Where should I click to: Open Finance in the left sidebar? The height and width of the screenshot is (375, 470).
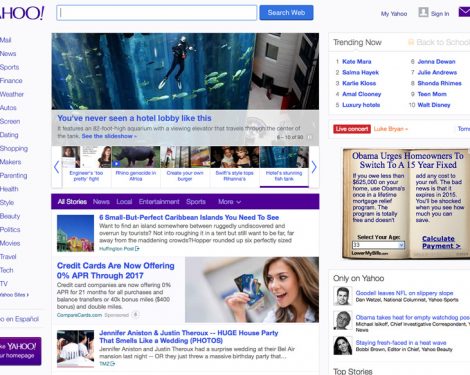tap(11, 81)
